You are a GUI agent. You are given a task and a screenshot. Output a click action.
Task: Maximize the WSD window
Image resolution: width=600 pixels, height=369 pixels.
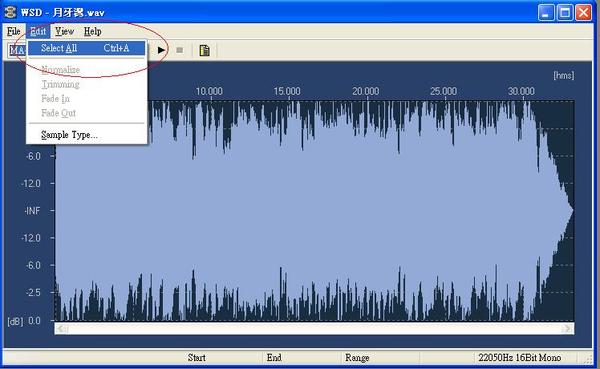tap(565, 12)
